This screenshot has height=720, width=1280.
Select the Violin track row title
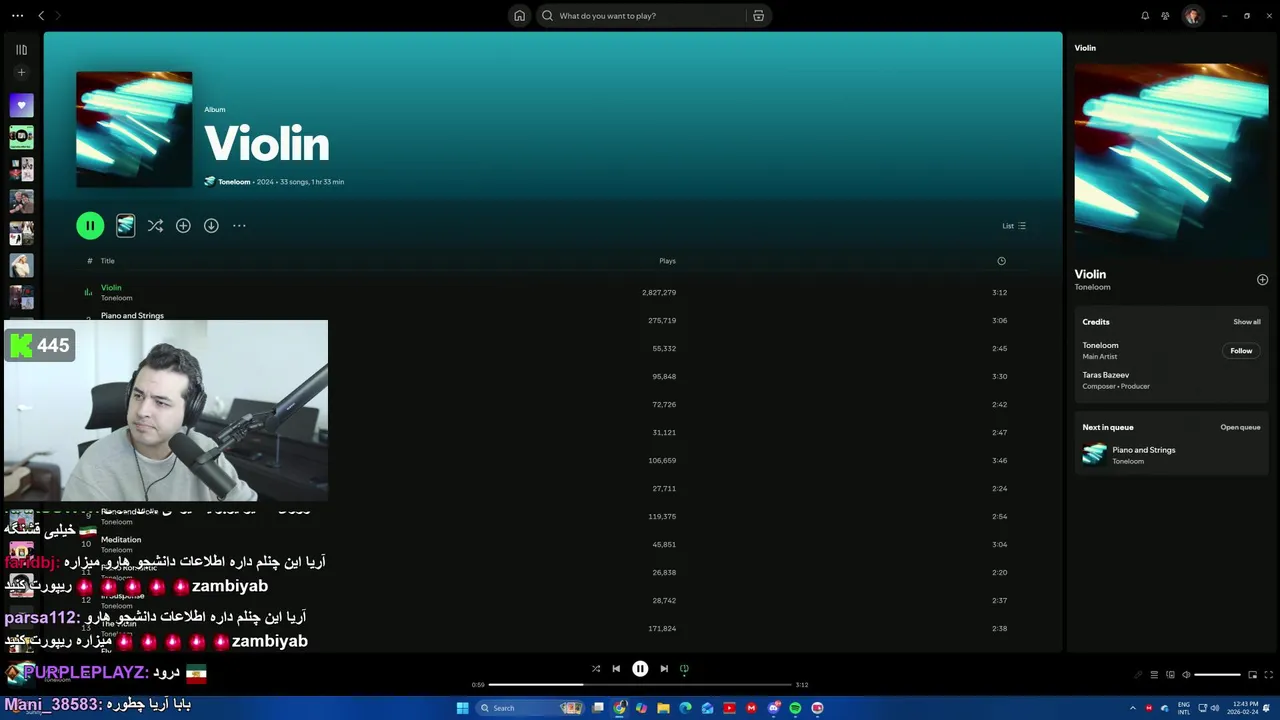click(x=111, y=288)
